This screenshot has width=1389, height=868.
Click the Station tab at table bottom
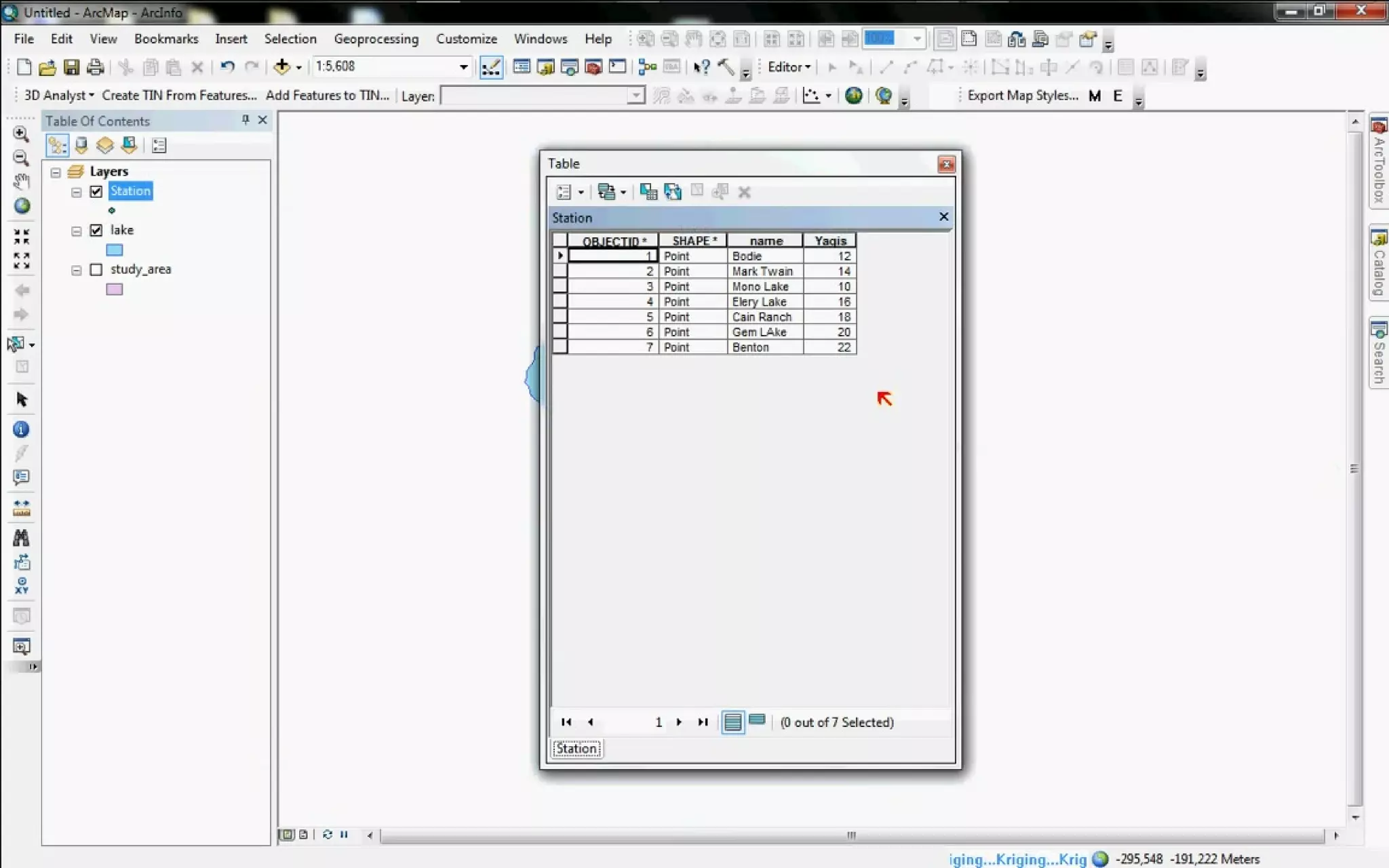coord(576,749)
